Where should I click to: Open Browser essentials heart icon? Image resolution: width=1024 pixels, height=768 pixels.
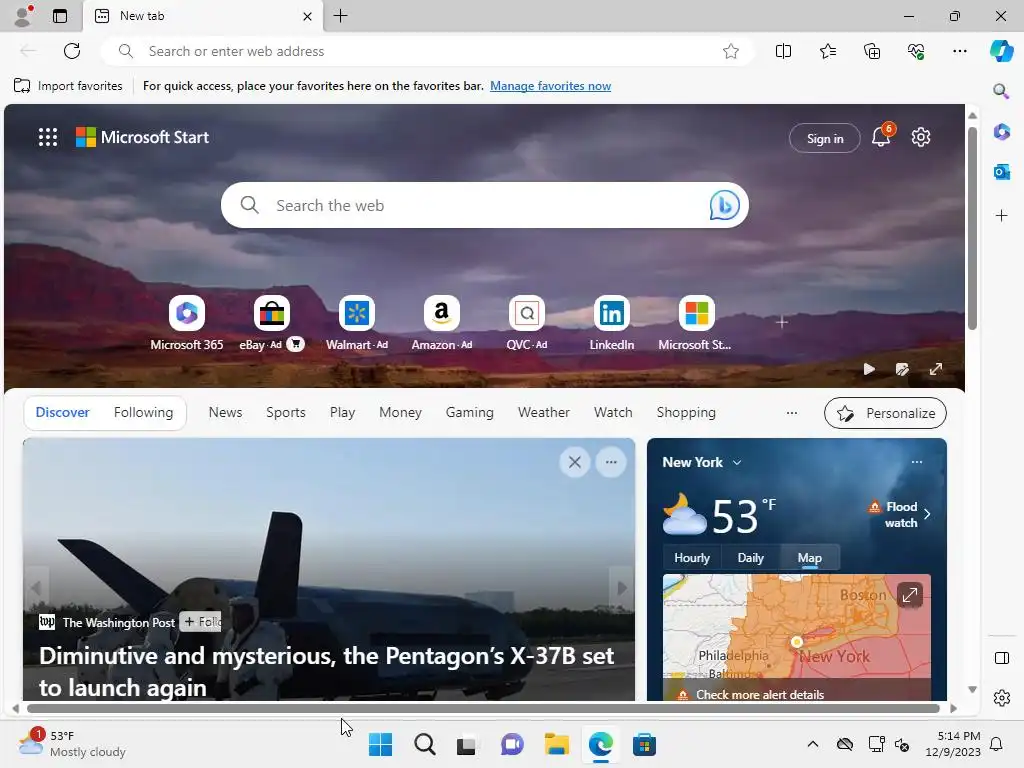point(916,51)
